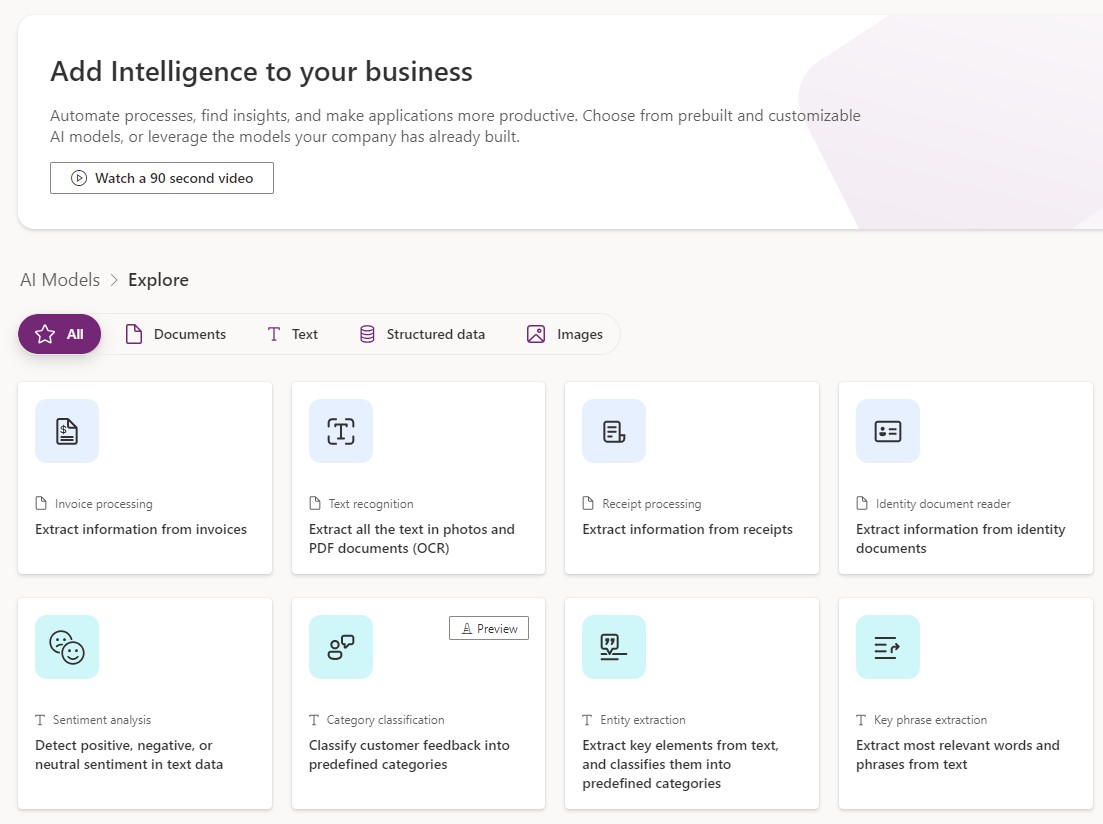Click the database icon beside Structured data
This screenshot has height=824, width=1103.
click(367, 334)
